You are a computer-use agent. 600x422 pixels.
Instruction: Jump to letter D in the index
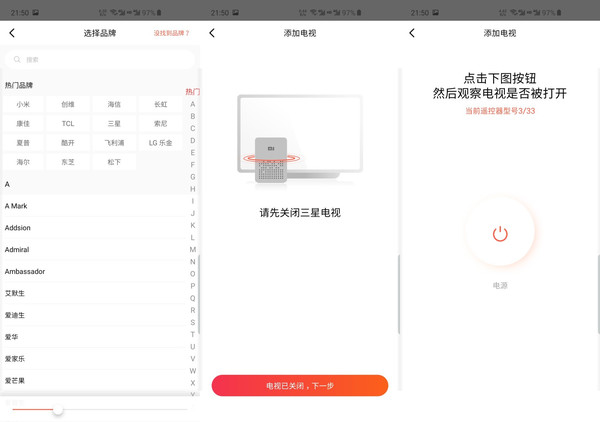pyautogui.click(x=192, y=140)
